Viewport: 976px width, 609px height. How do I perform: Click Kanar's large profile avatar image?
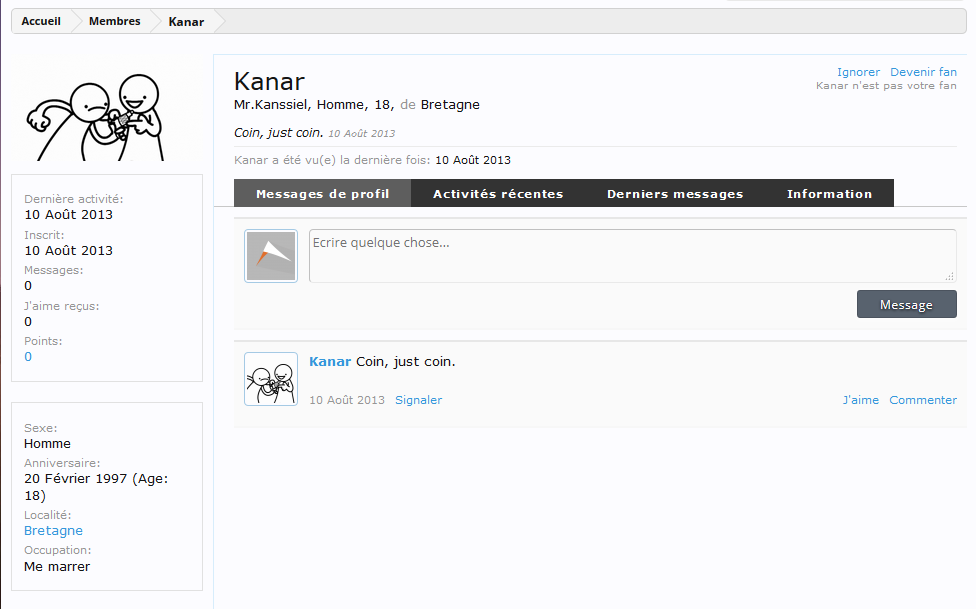(x=106, y=115)
